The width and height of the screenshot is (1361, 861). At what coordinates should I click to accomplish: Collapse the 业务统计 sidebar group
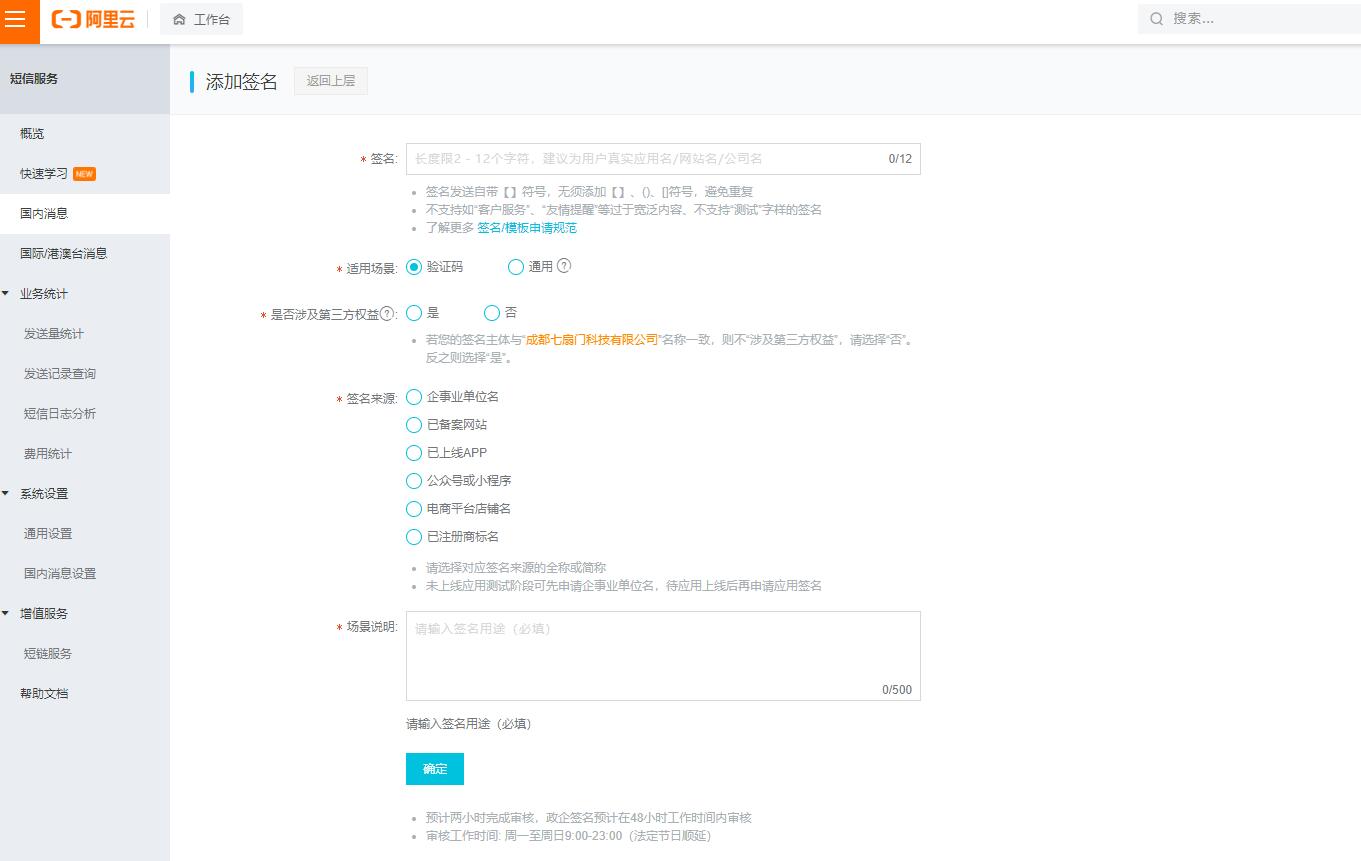click(6, 293)
